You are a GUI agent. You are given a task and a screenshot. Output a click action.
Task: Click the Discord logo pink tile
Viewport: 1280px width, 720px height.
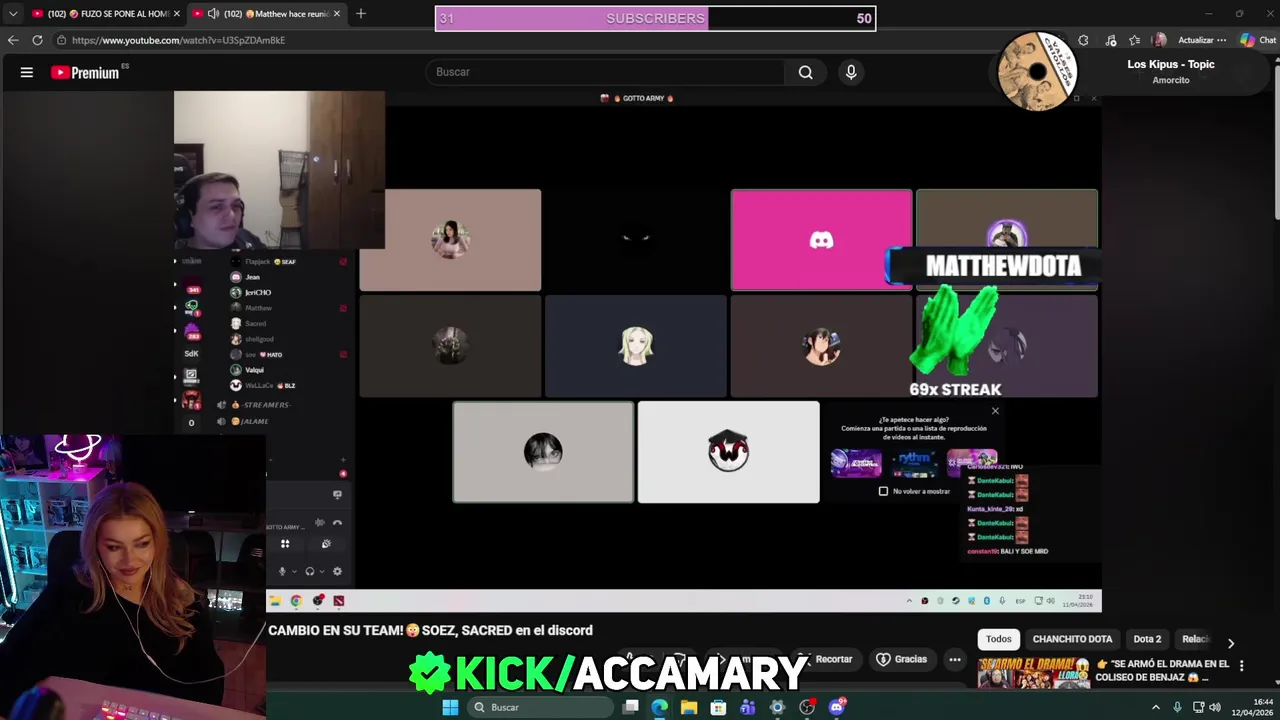[x=821, y=240]
